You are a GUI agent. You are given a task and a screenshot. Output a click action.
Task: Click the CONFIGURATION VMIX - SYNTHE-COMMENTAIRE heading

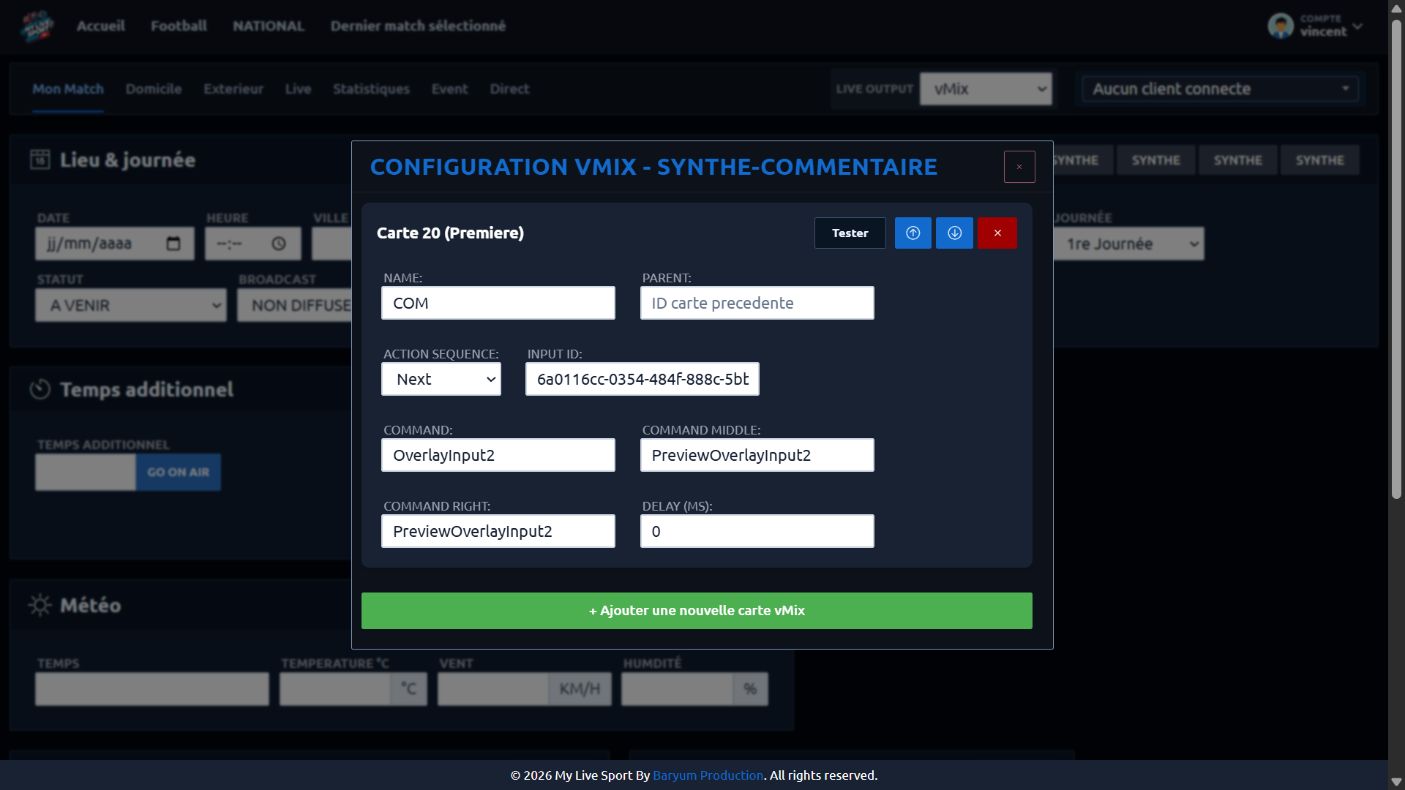pos(654,167)
